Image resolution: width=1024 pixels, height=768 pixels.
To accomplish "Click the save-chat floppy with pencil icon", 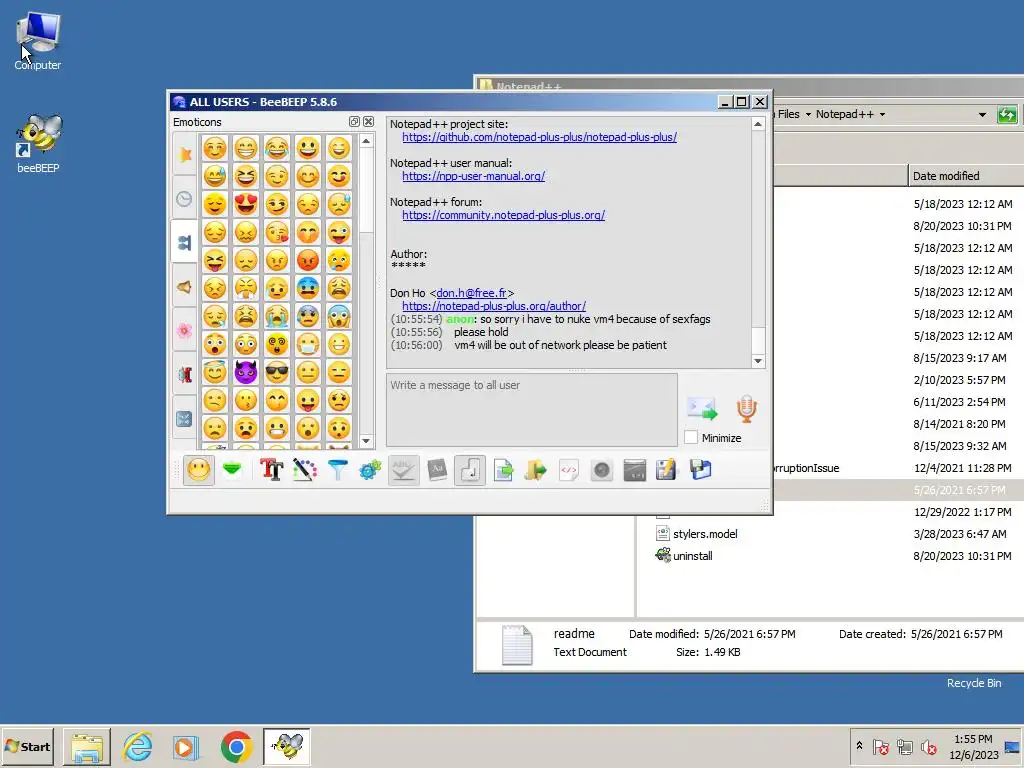I will tap(667, 470).
